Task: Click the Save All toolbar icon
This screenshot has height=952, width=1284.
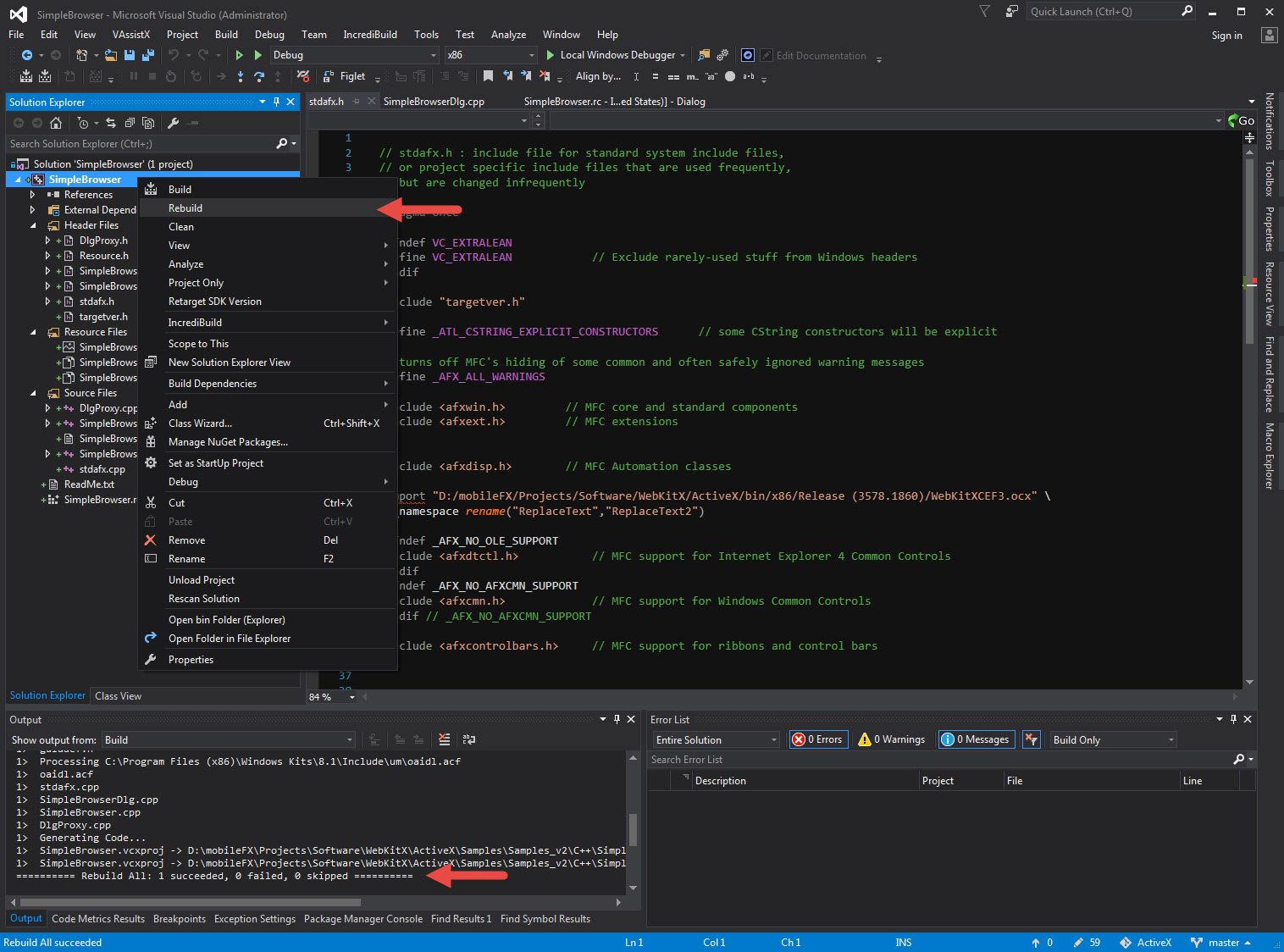Action: [147, 55]
